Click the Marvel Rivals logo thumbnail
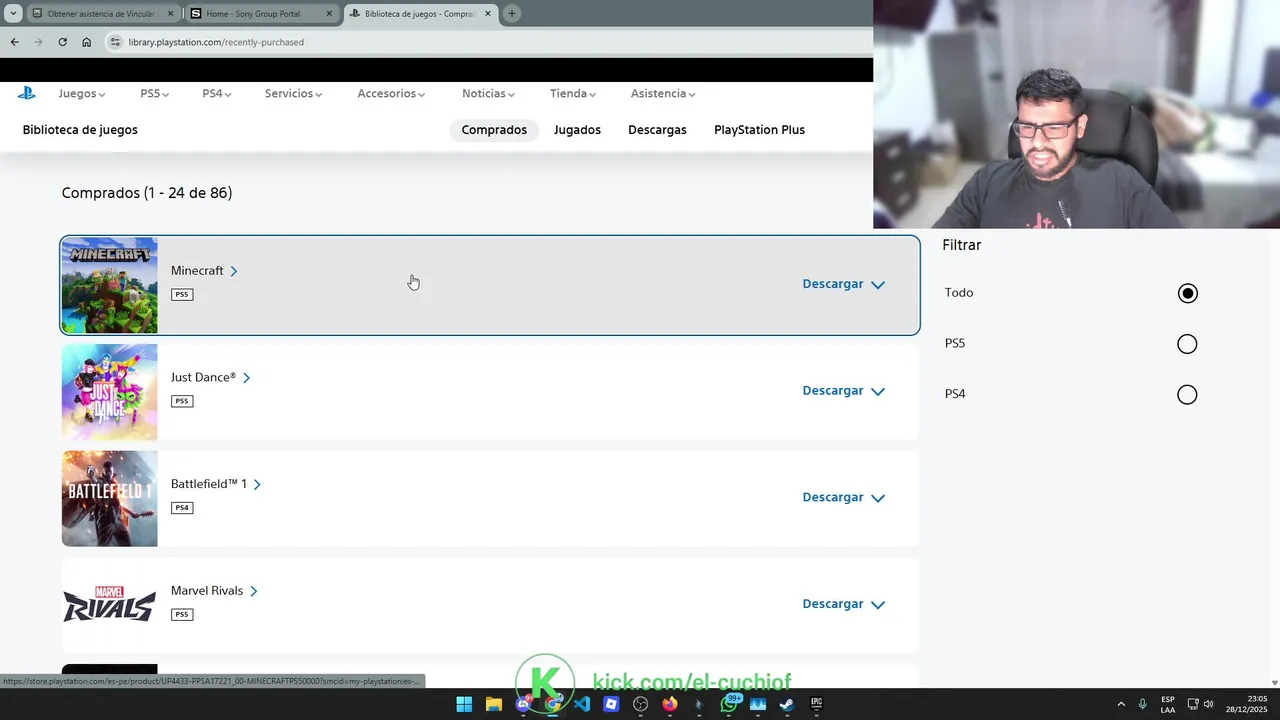Viewport: 1280px width, 720px height. (109, 605)
